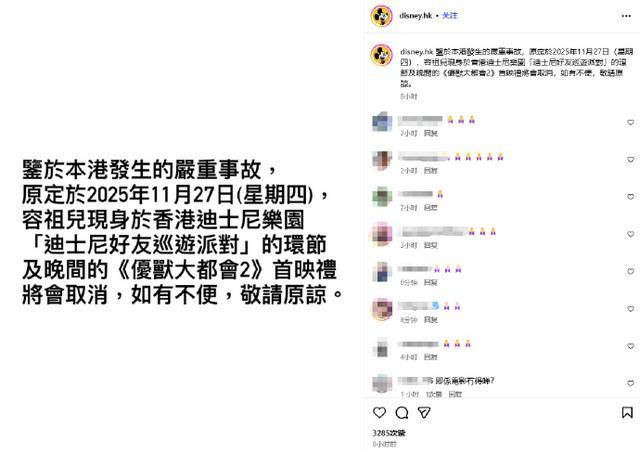640x453 pixels.
Task: Open the first commenter's blurred avatar
Action: (x=382, y=122)
